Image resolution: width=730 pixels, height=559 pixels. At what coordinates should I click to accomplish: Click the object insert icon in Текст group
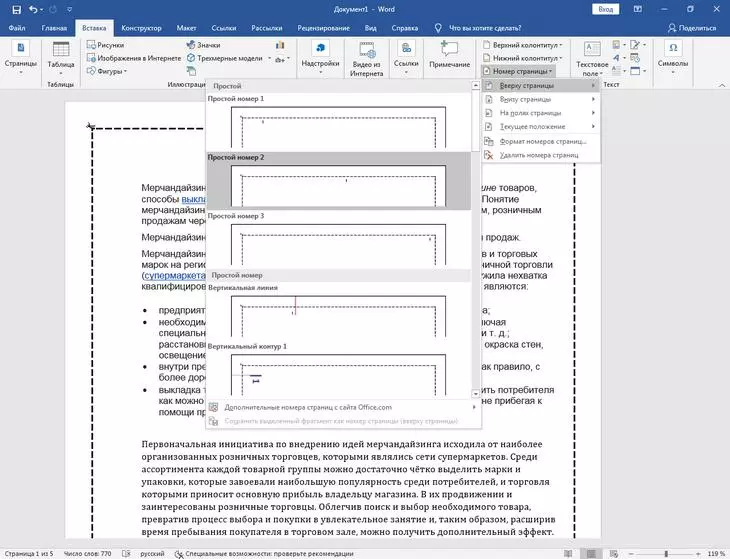(635, 71)
